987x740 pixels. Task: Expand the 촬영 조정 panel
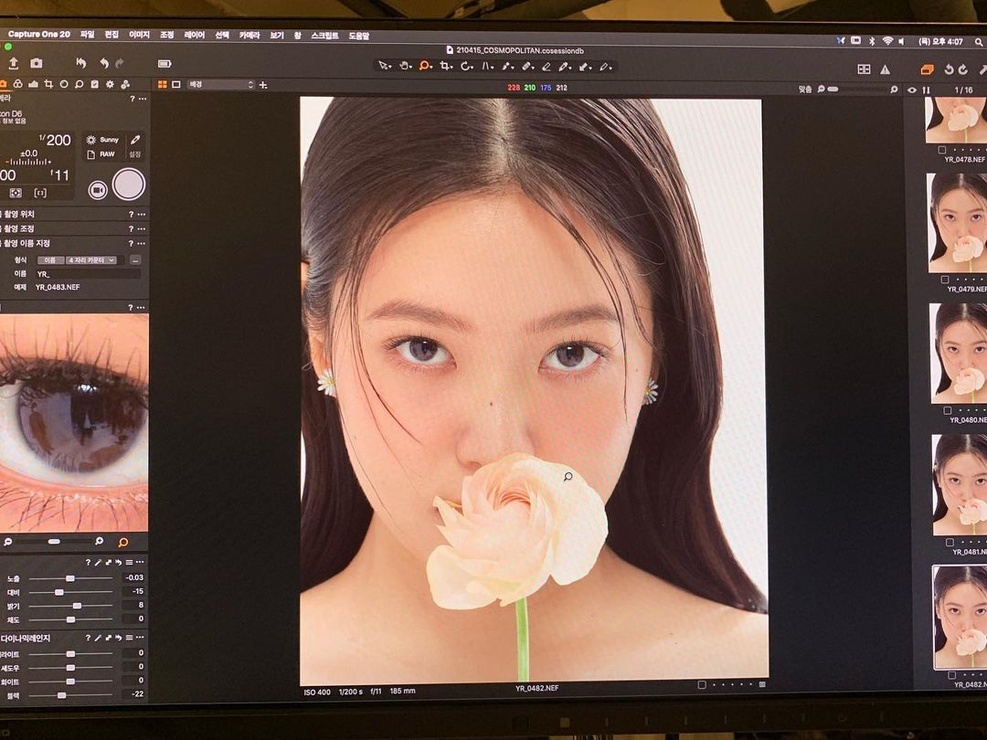[19, 228]
